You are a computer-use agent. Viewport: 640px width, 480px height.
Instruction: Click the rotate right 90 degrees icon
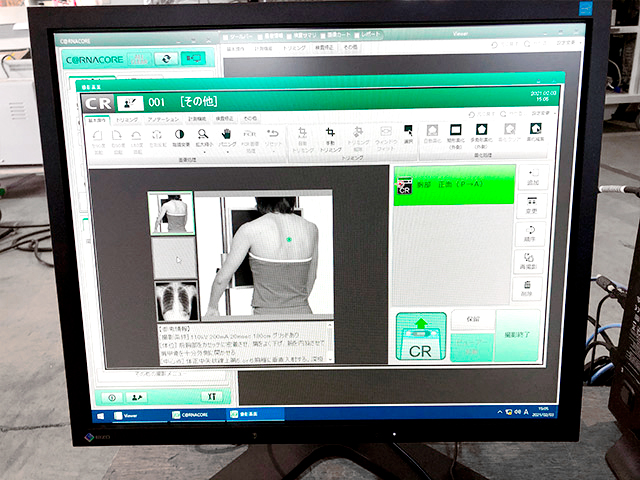coord(117,136)
